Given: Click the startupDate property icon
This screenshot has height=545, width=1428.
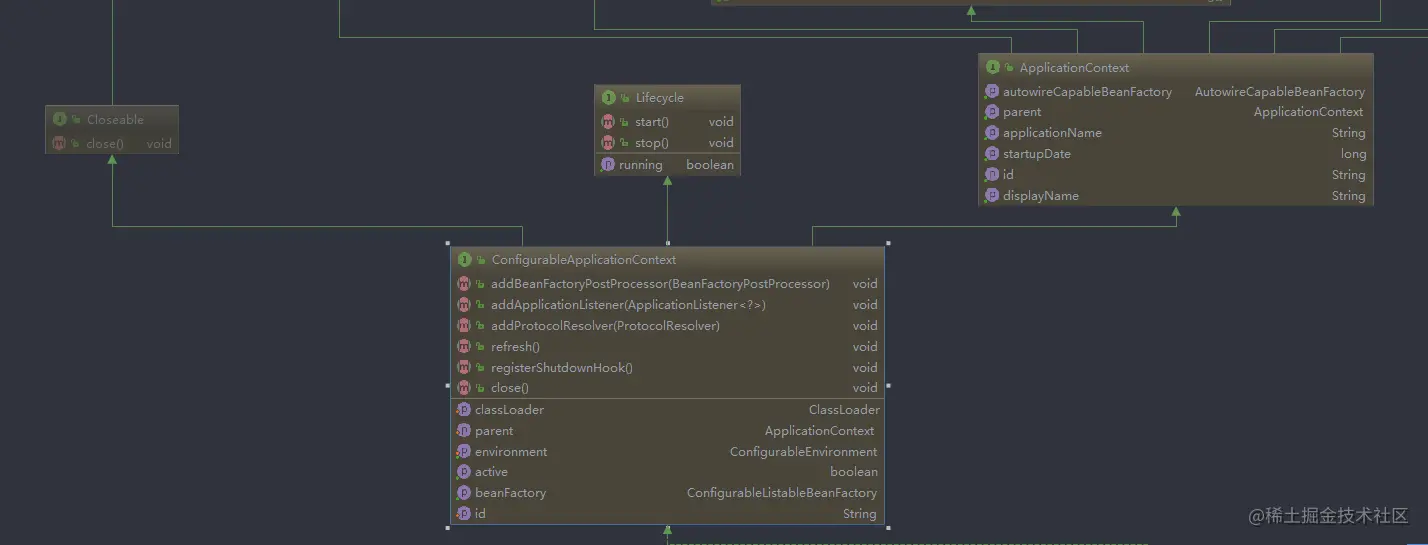Looking at the screenshot, I should 992,154.
